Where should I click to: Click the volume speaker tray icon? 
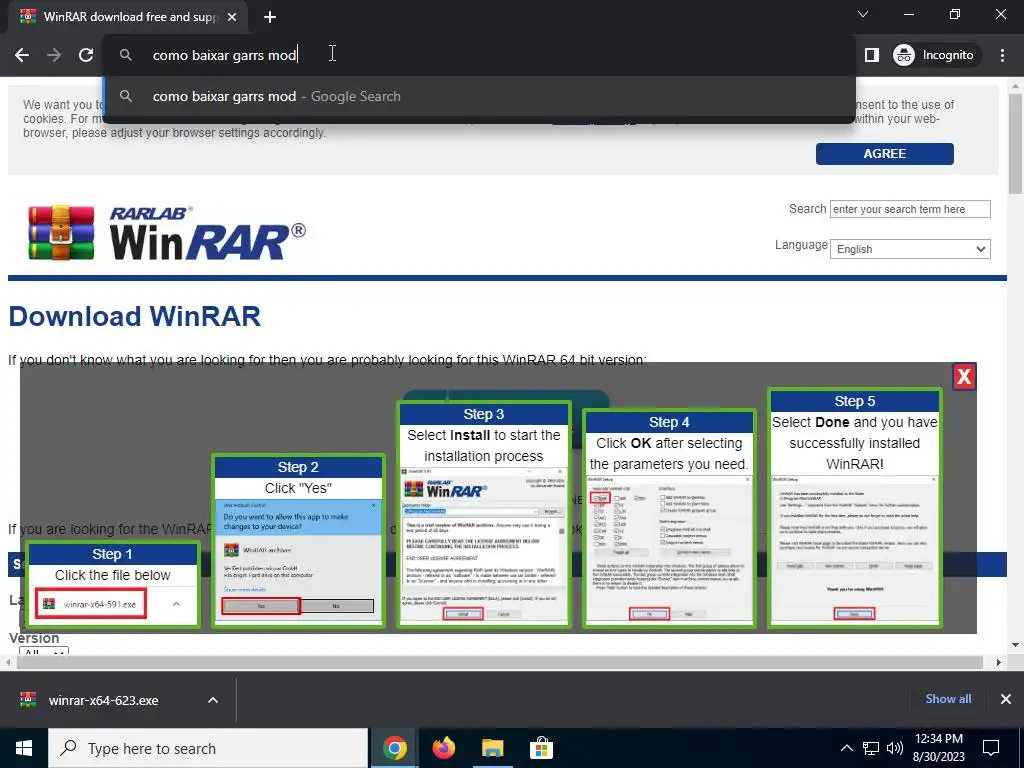895,748
